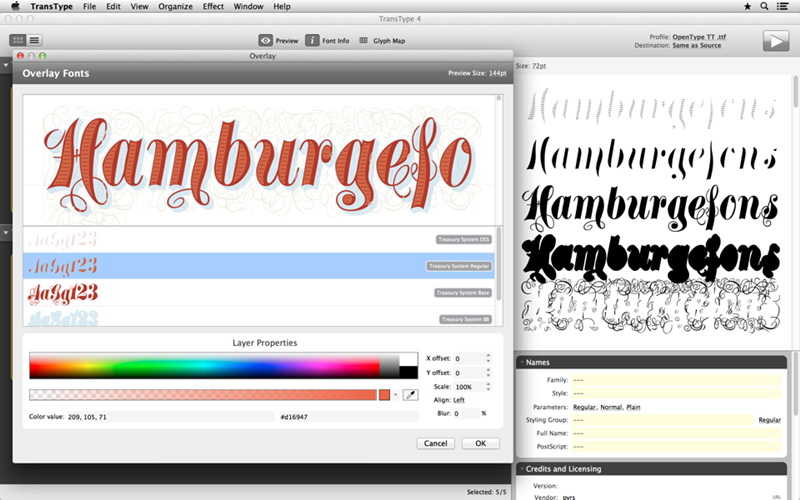This screenshot has width=800, height=500.
Task: Collapse Credits and Licensing section
Action: (522, 468)
